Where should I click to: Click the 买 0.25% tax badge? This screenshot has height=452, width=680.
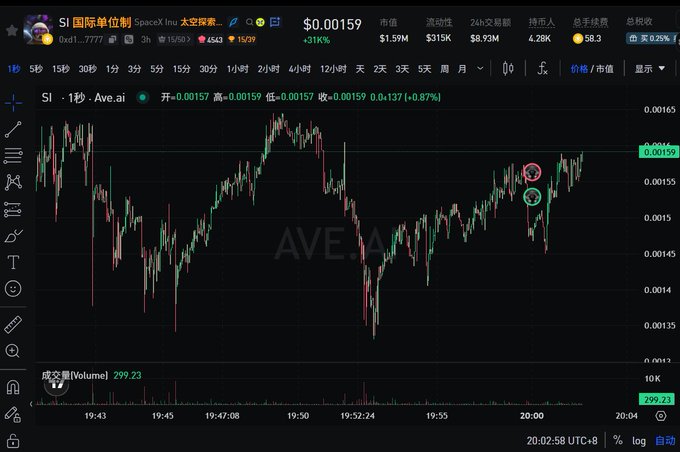click(x=650, y=39)
